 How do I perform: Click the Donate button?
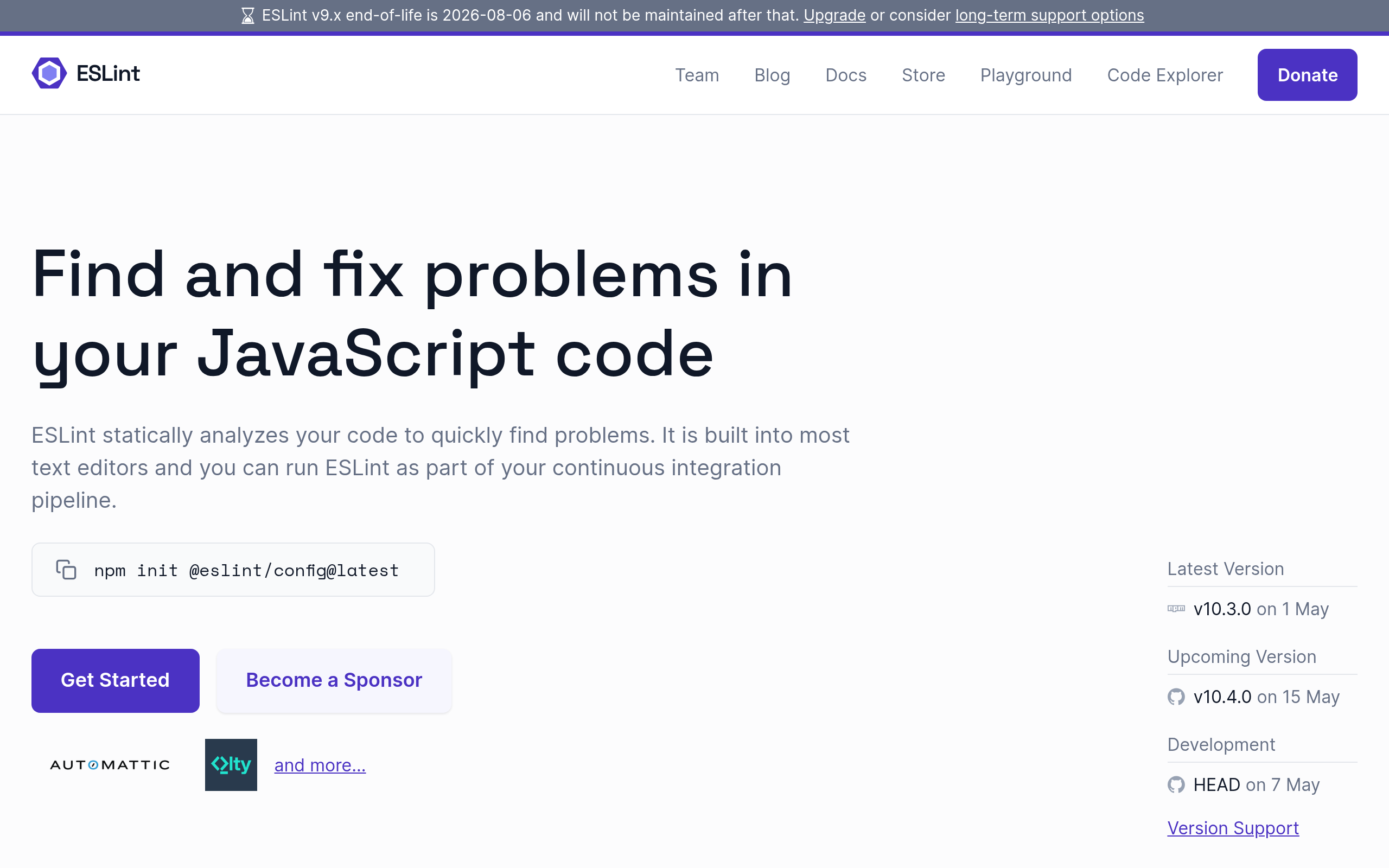(x=1307, y=75)
